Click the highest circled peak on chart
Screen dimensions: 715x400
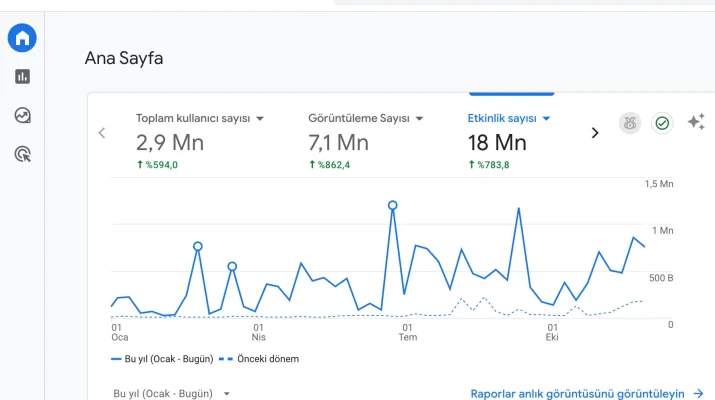pos(393,205)
